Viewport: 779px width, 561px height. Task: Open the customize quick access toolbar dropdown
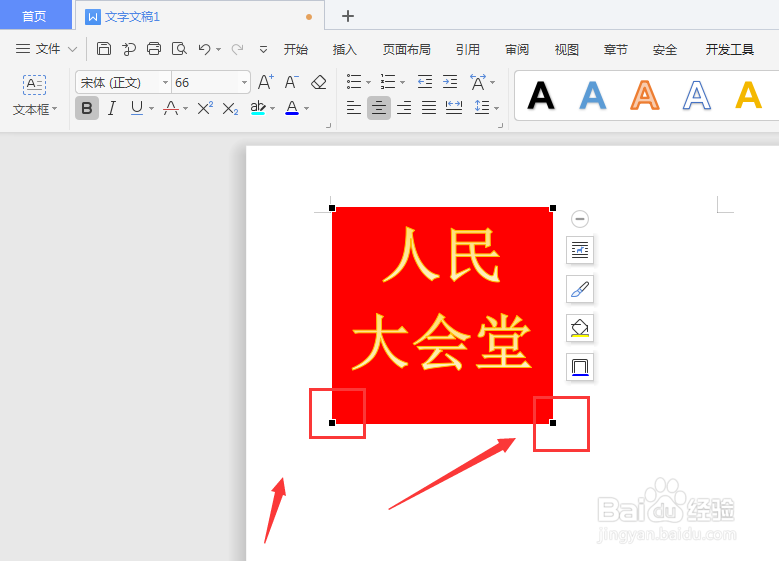point(263,50)
